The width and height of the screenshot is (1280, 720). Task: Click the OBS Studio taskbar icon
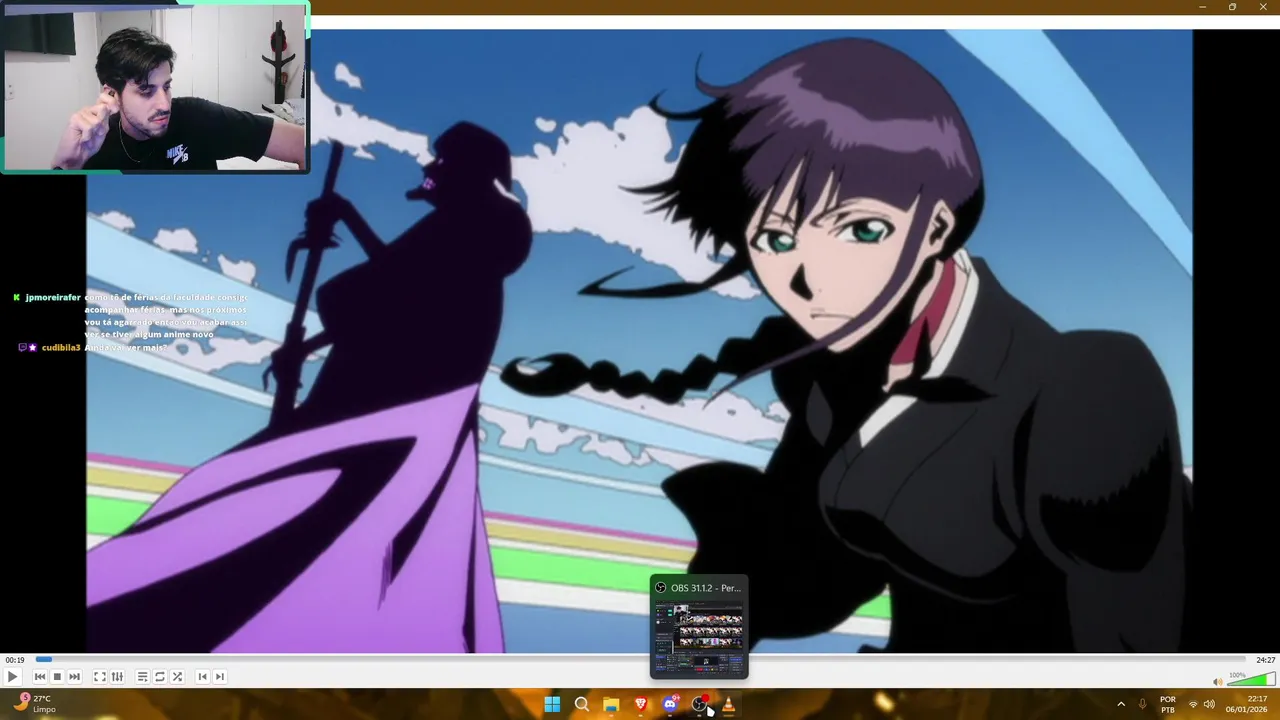pyautogui.click(x=699, y=705)
